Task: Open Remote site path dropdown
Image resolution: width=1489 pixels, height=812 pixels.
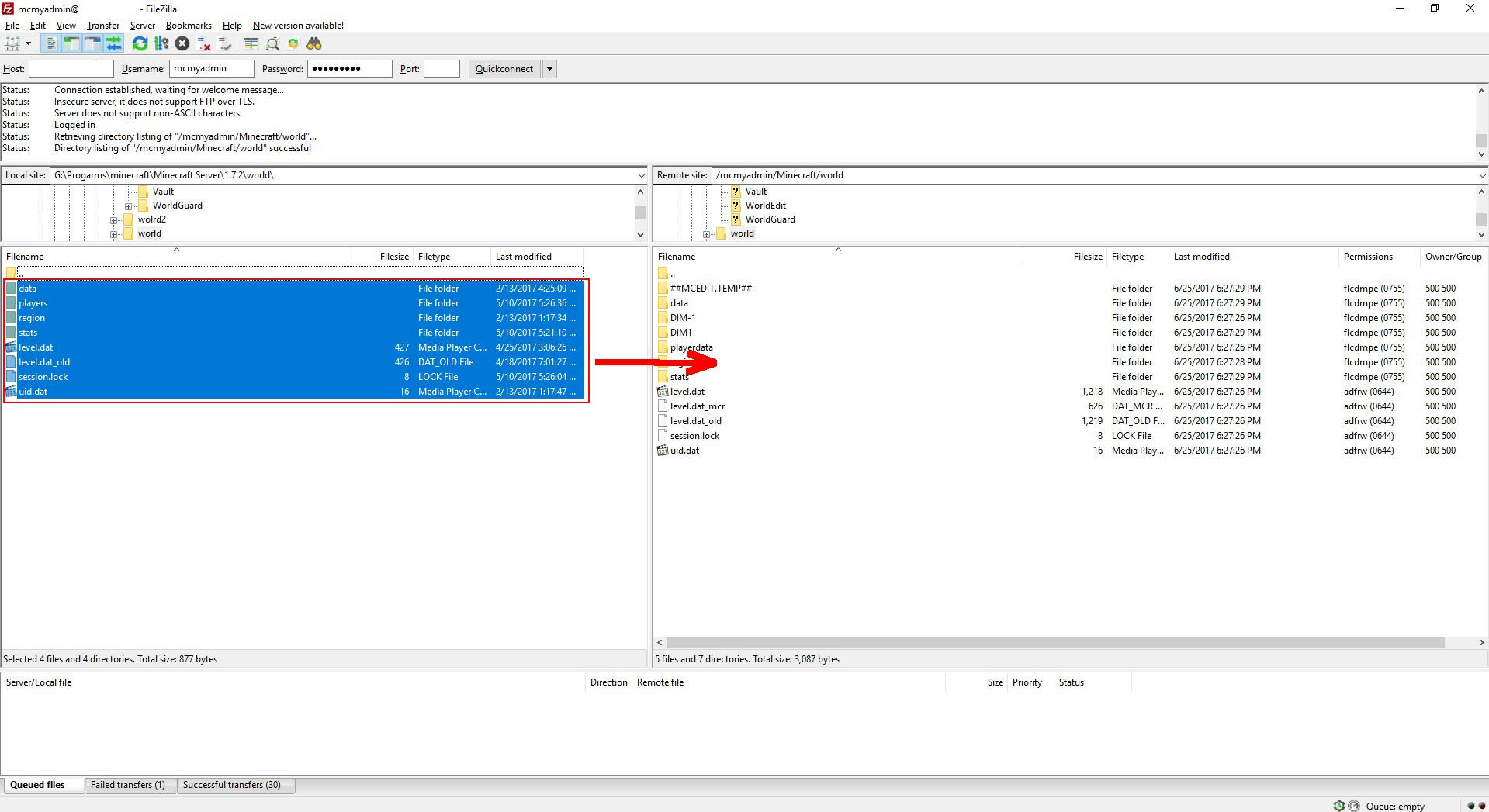Action: [1481, 175]
